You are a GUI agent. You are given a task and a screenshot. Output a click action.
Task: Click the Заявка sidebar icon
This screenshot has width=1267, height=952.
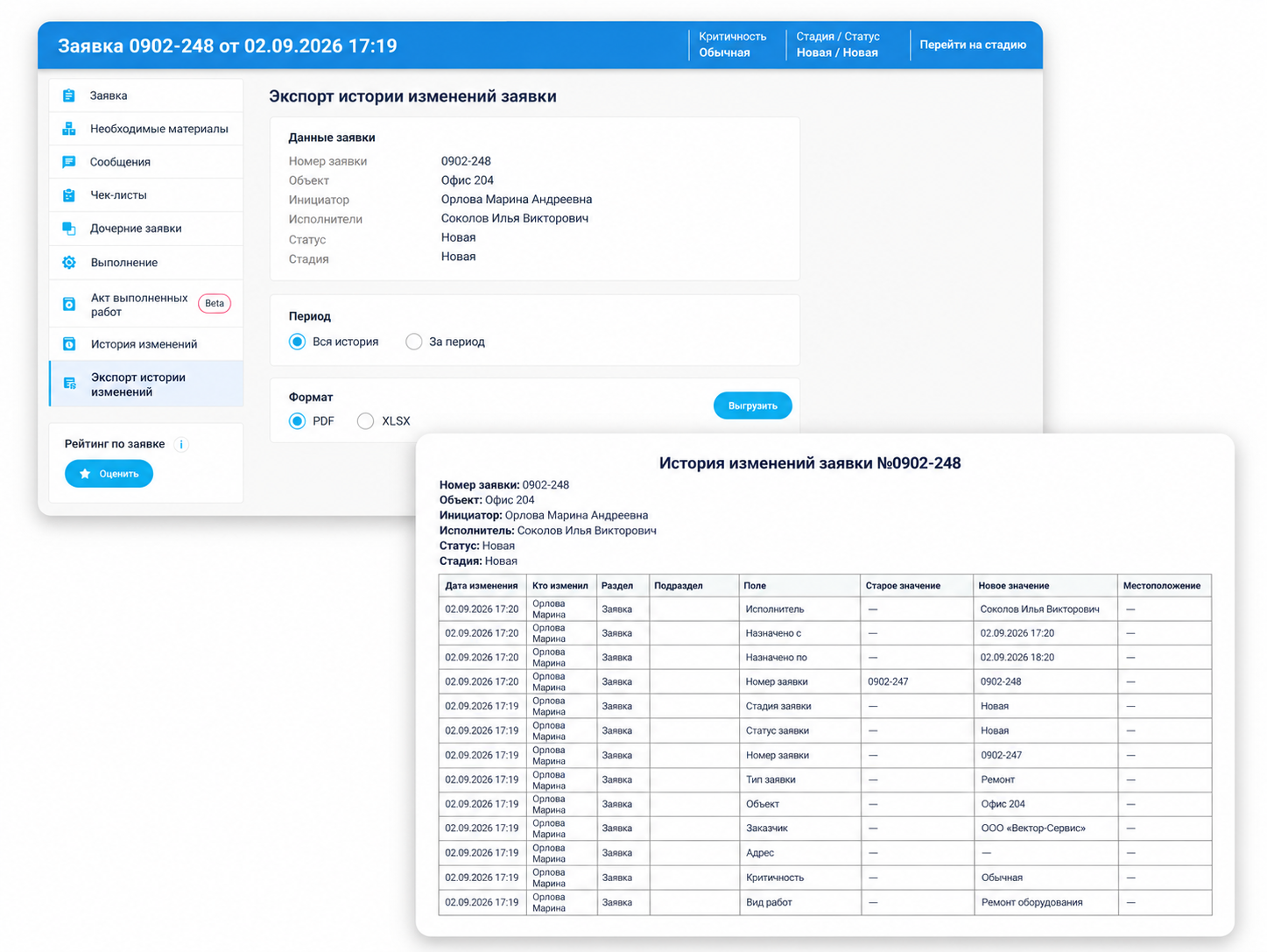[x=69, y=95]
